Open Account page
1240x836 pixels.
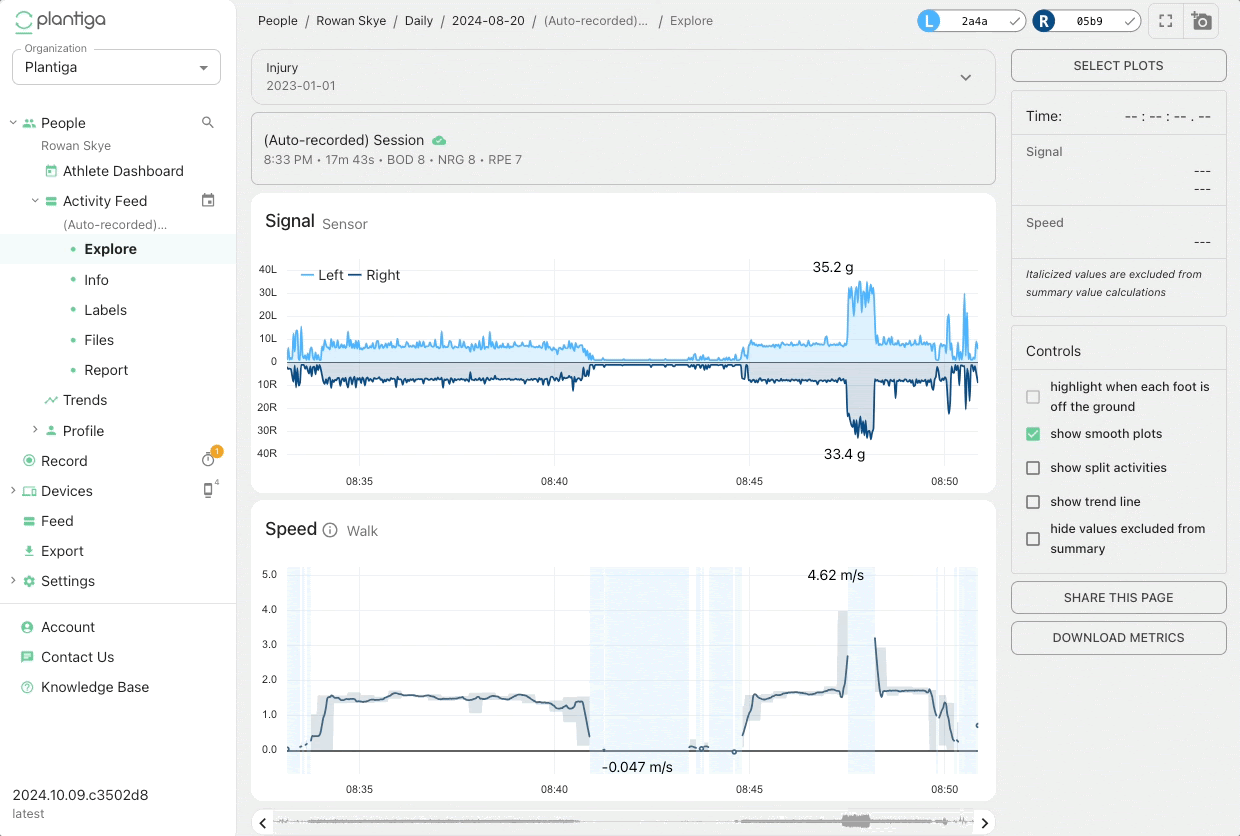68,627
